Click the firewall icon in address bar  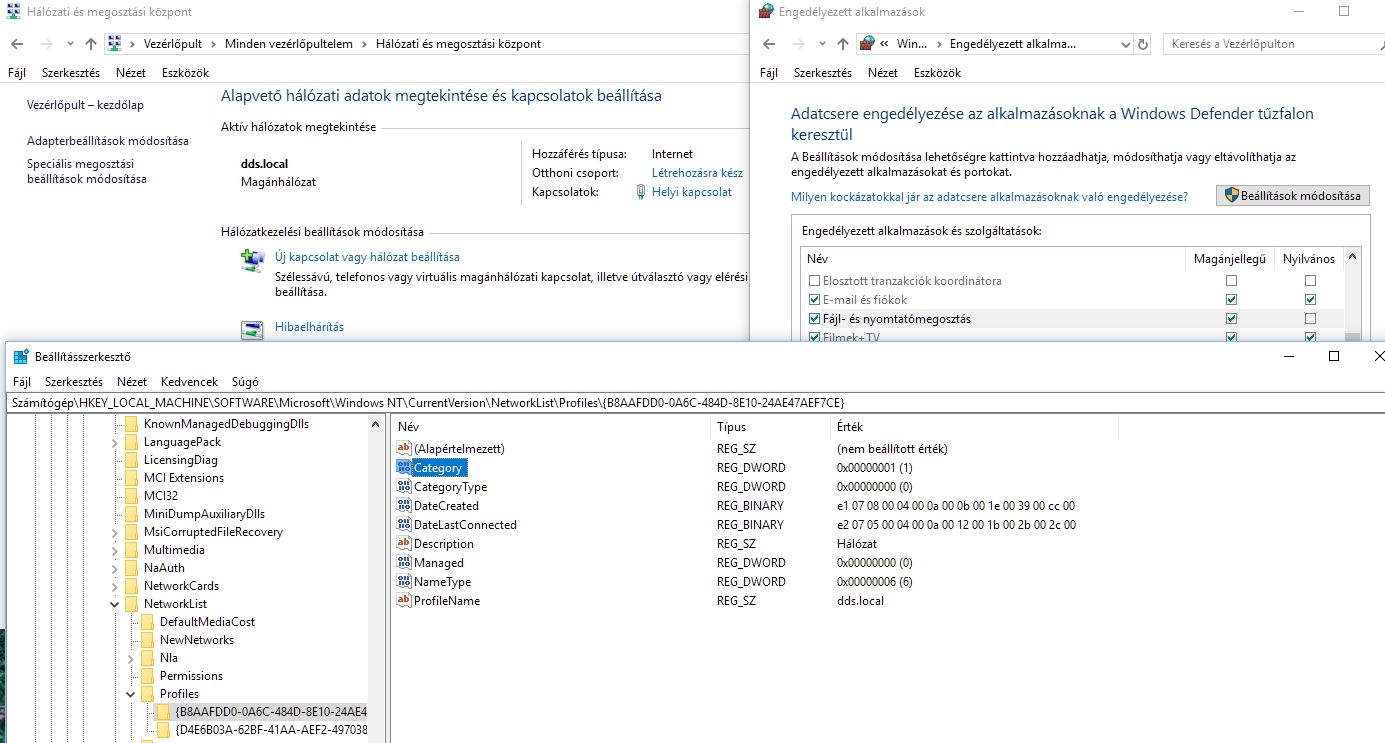tap(867, 44)
